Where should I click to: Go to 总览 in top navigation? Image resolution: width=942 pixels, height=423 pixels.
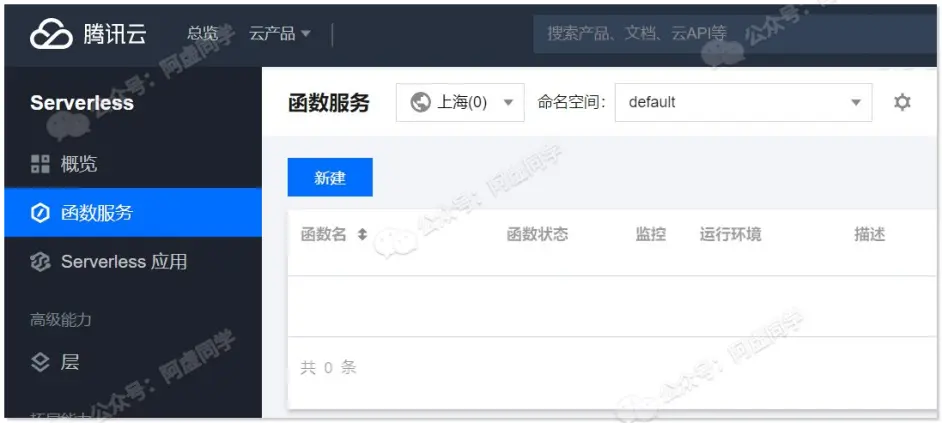point(203,34)
